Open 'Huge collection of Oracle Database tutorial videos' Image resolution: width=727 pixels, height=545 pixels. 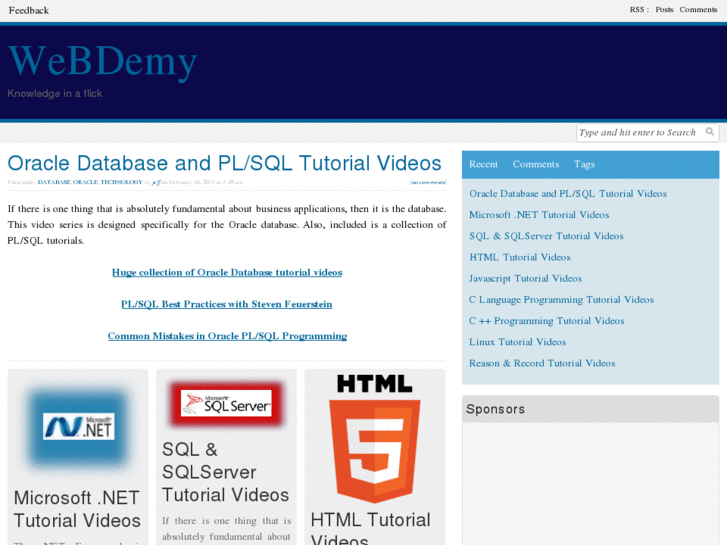click(227, 272)
